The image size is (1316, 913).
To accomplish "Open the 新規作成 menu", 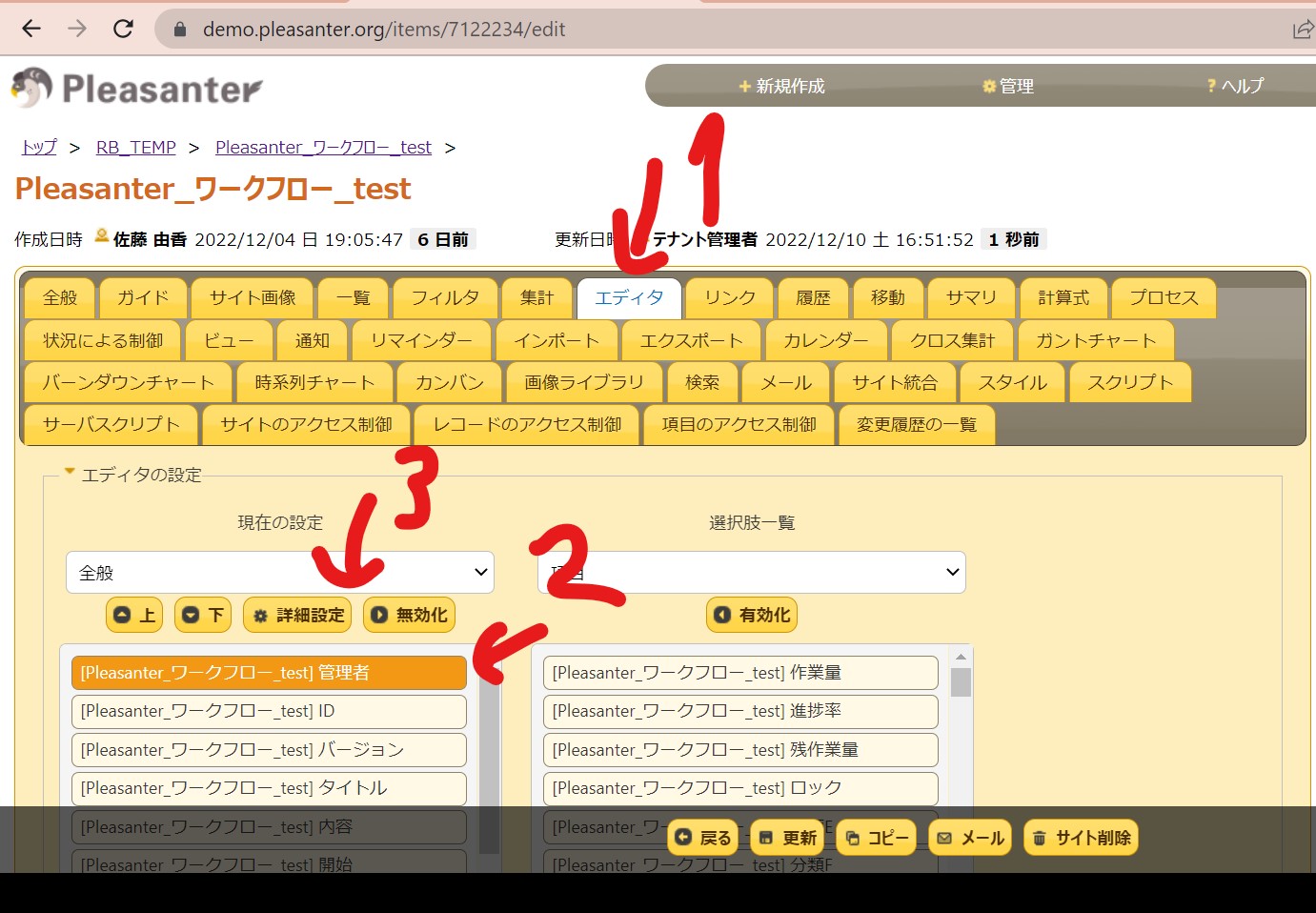I will [x=781, y=86].
